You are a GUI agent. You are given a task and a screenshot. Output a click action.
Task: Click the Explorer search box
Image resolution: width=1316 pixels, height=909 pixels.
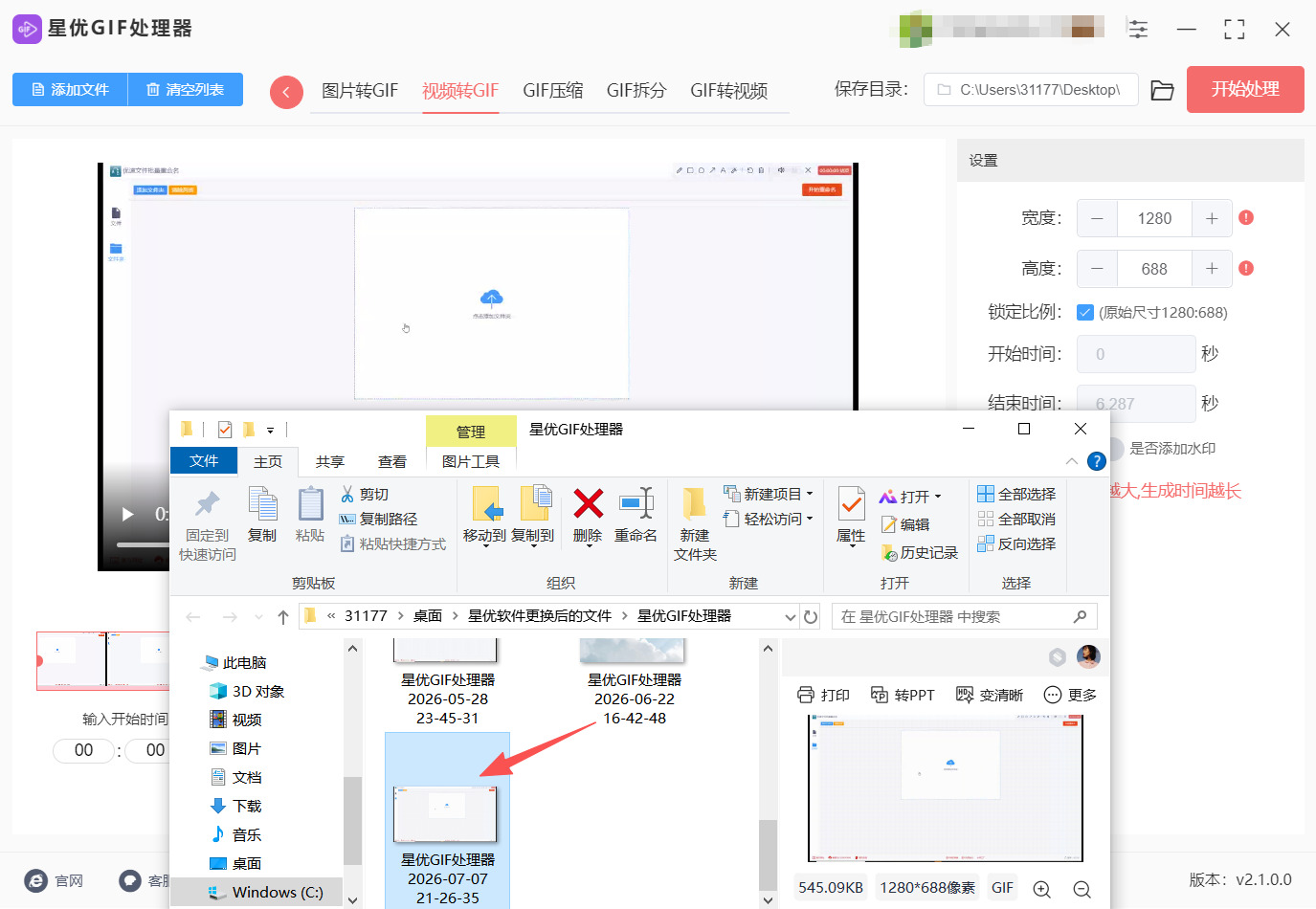pyautogui.click(x=965, y=617)
